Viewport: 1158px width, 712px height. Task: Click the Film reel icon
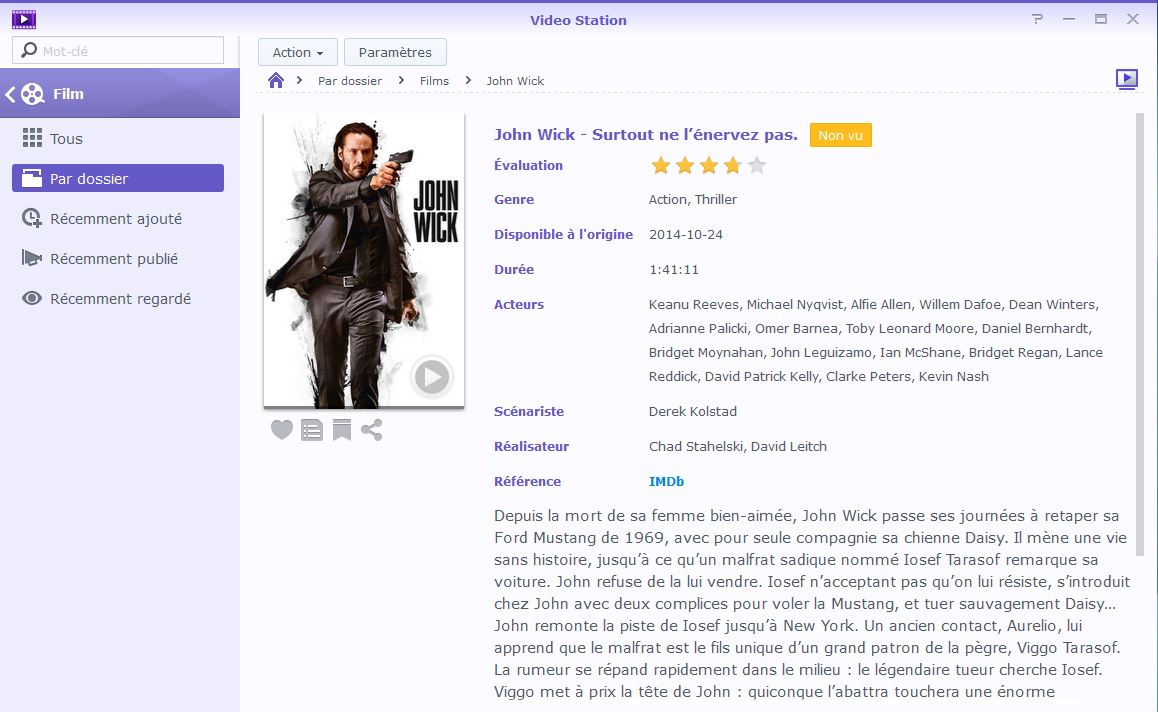32,94
